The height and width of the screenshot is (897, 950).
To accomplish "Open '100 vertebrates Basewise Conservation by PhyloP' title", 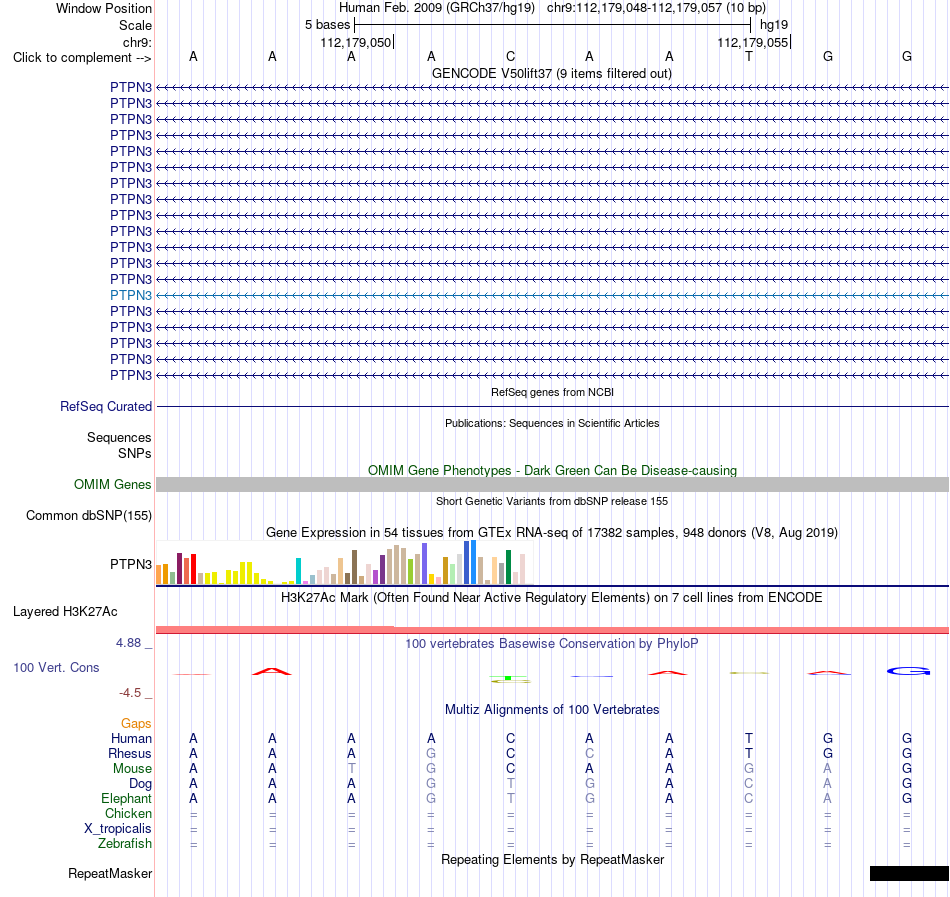I will pos(551,643).
